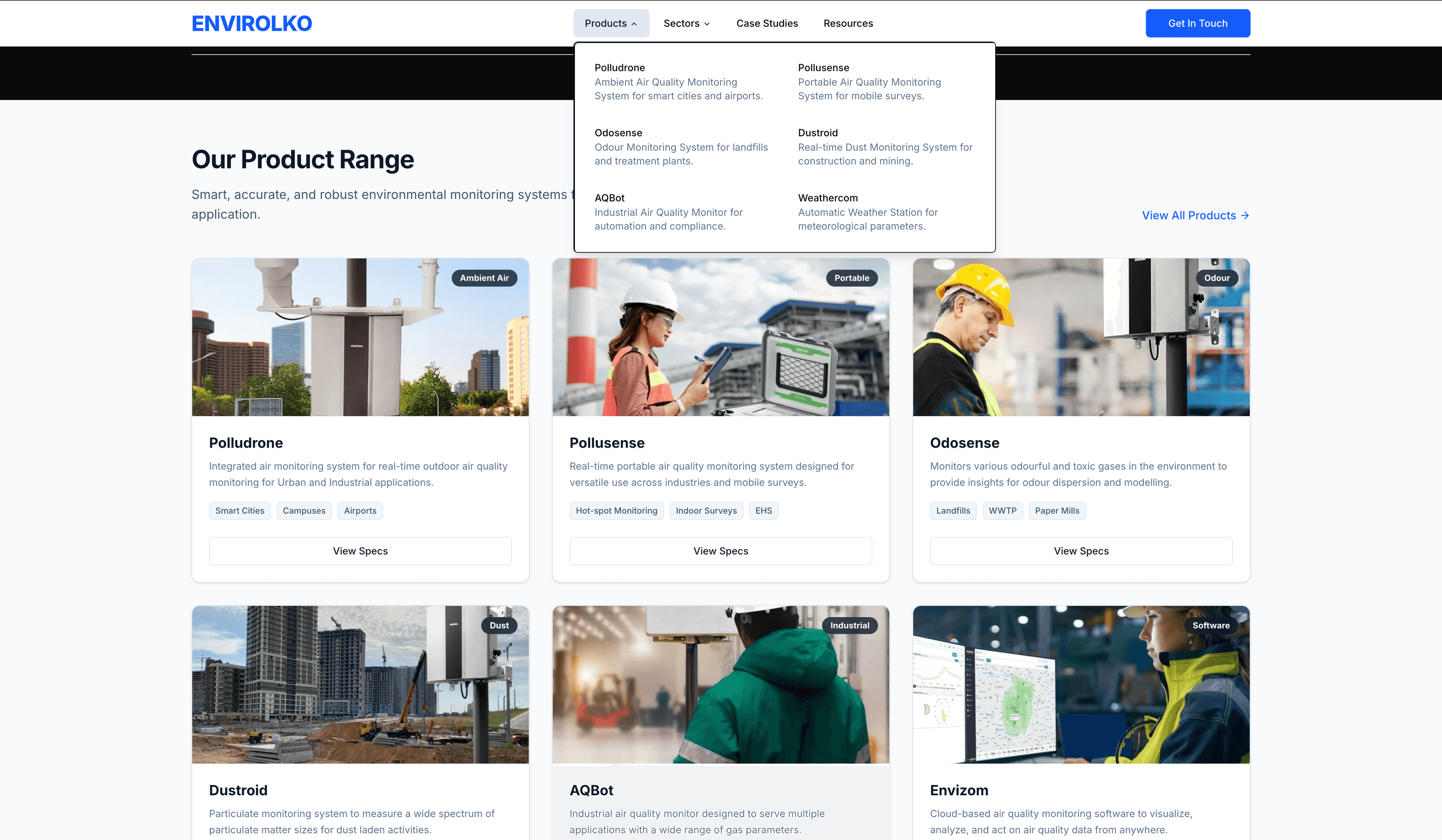This screenshot has height=840, width=1442.
Task: Click the Indoor Surveys tag on Pollusense card
Action: point(706,510)
